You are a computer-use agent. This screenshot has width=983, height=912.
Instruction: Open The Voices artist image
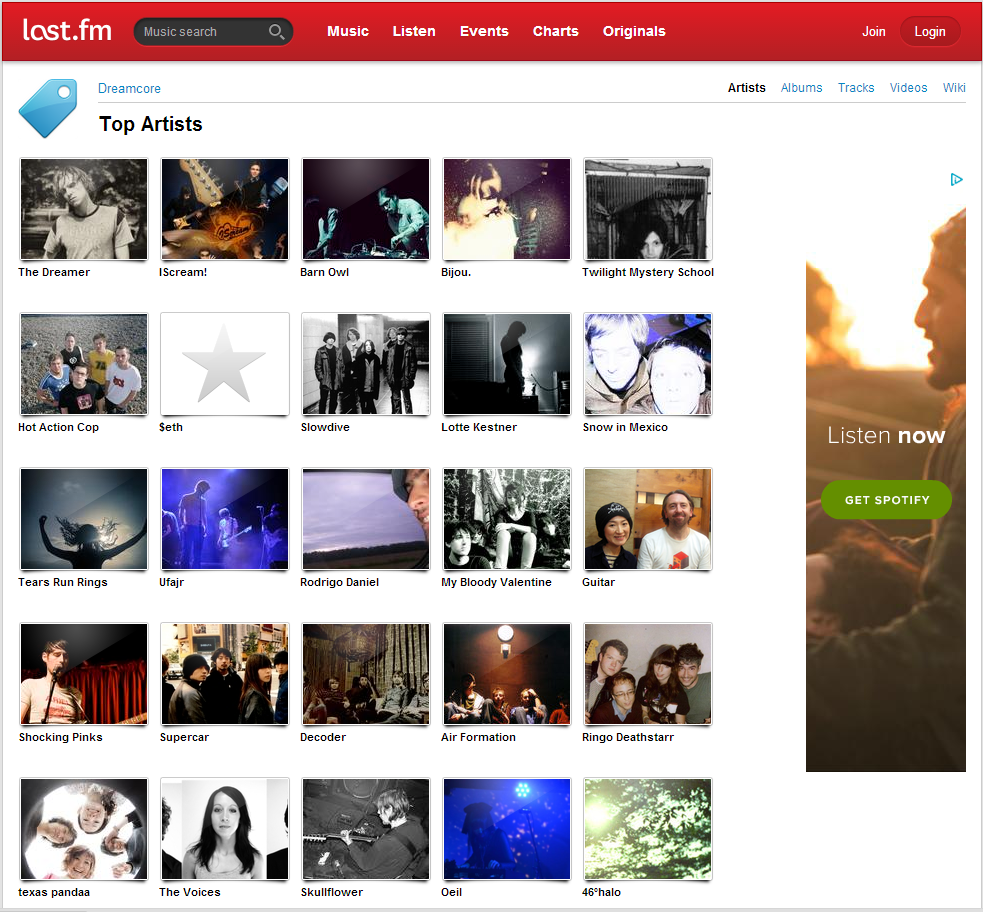tap(225, 829)
